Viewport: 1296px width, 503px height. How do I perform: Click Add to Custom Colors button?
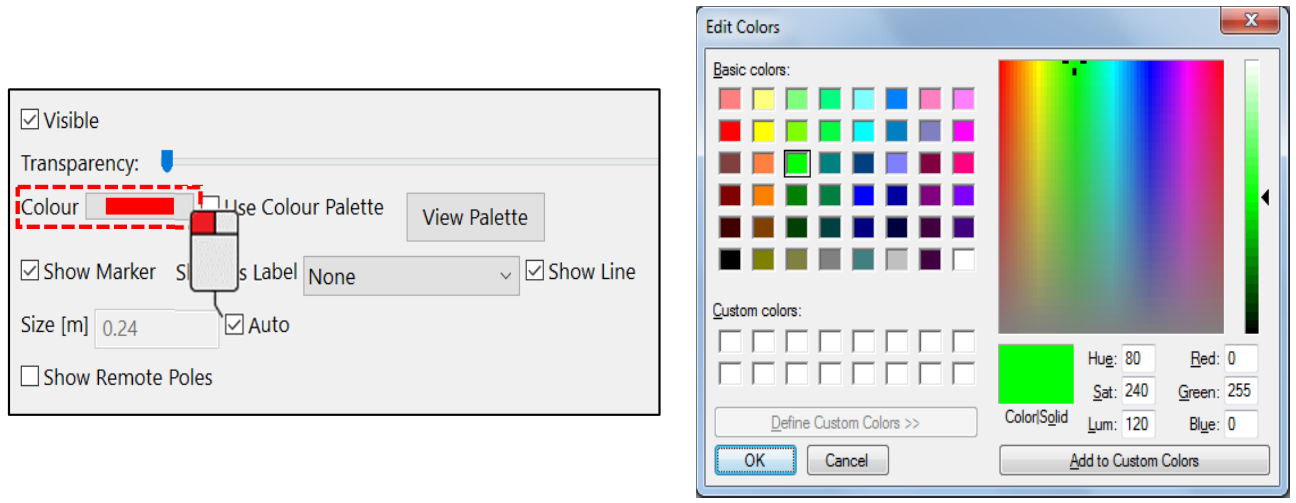1134,461
